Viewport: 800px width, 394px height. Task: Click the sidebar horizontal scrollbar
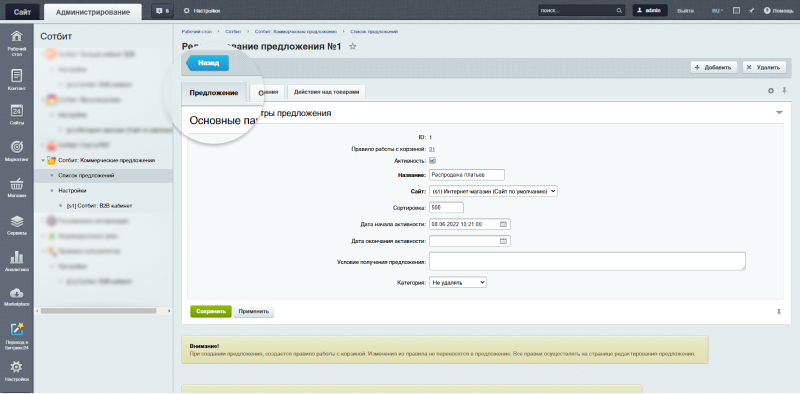click(98, 310)
